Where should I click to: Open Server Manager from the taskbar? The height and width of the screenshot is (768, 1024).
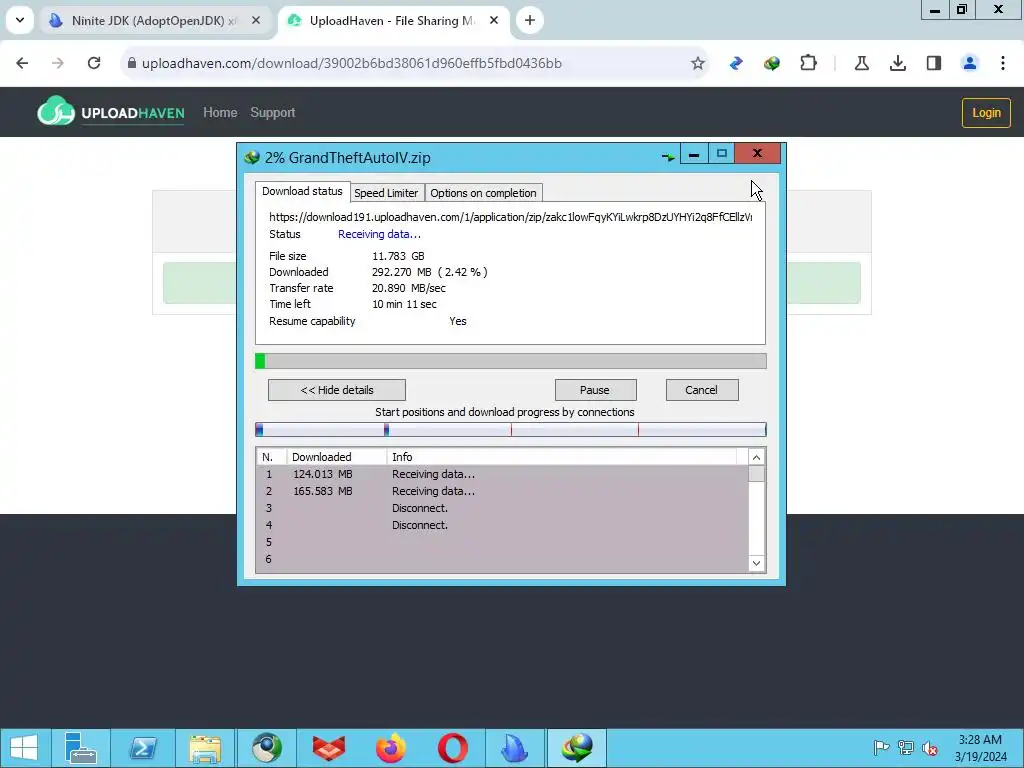[81, 748]
